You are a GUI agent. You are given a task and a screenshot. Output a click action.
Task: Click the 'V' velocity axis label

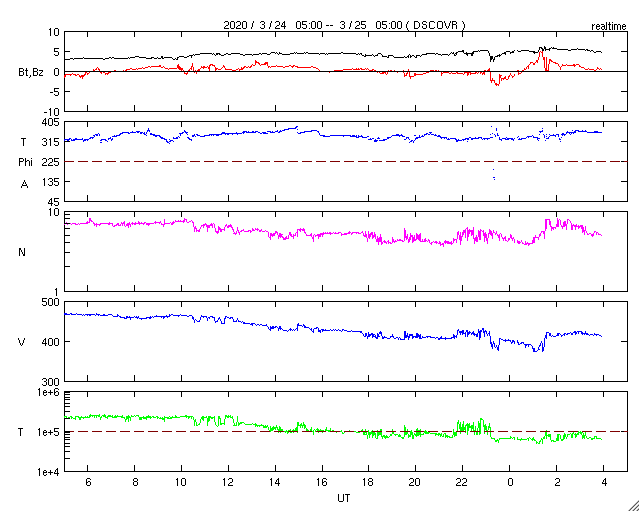point(22,342)
